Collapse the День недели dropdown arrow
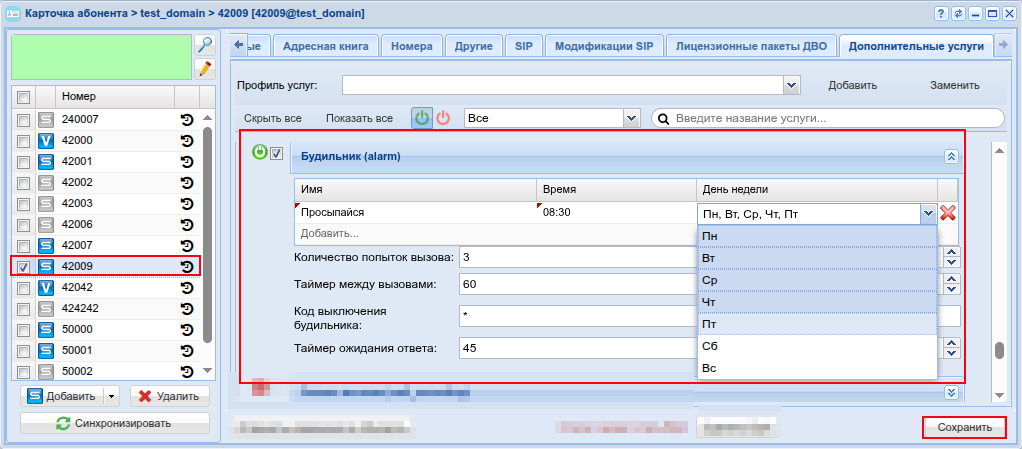 pos(928,212)
